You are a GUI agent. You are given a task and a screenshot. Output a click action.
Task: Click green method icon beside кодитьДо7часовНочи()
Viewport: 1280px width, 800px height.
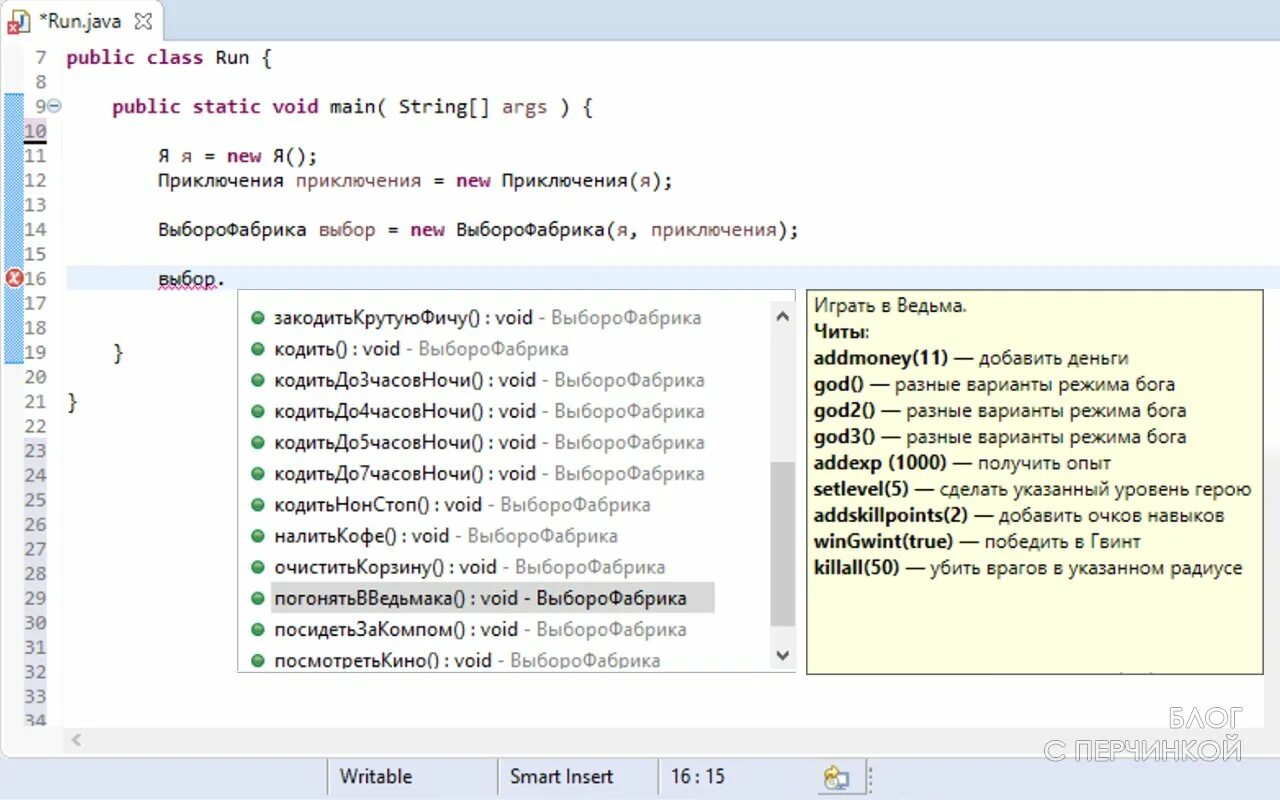[258, 473]
